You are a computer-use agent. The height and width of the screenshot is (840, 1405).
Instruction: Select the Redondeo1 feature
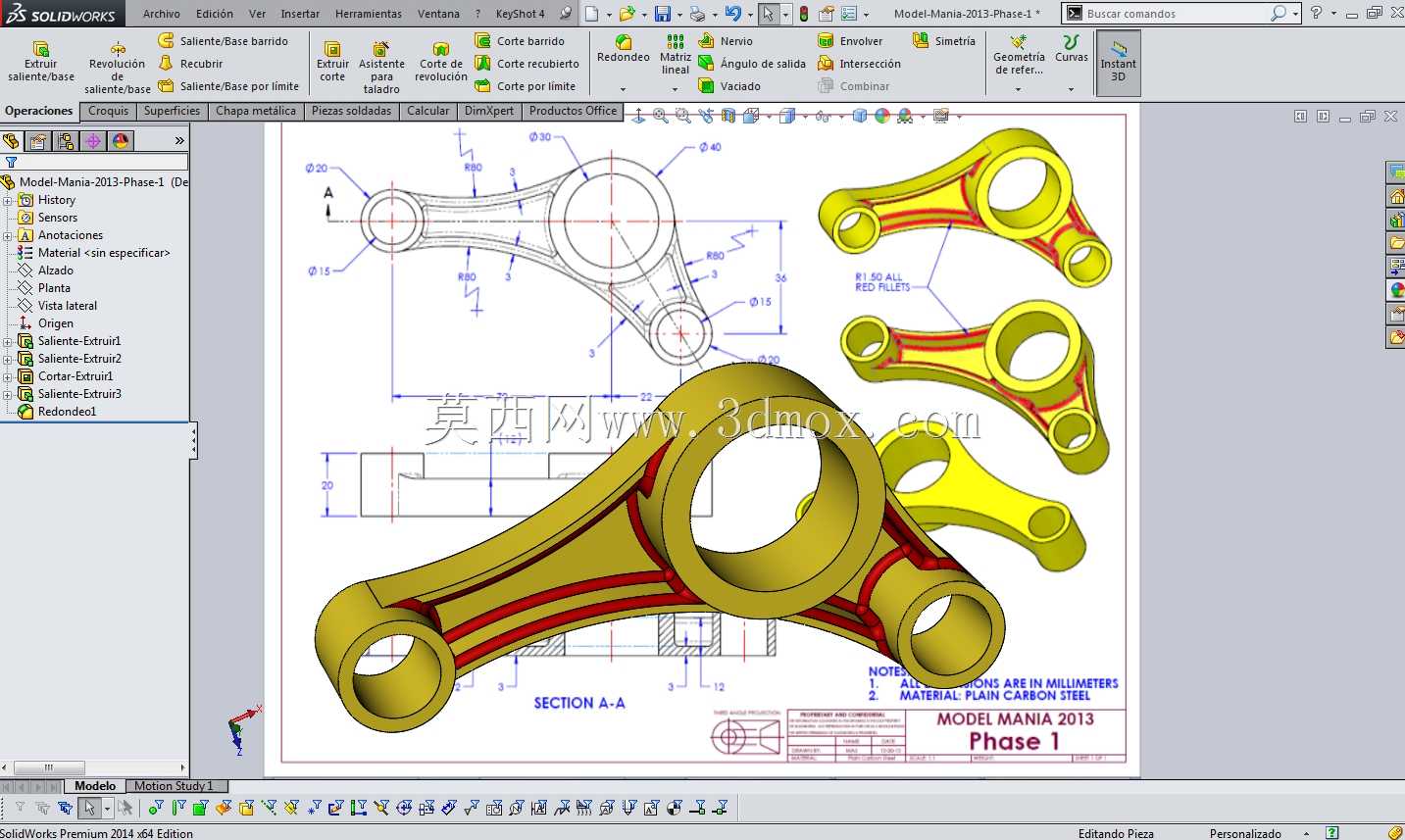coord(59,412)
